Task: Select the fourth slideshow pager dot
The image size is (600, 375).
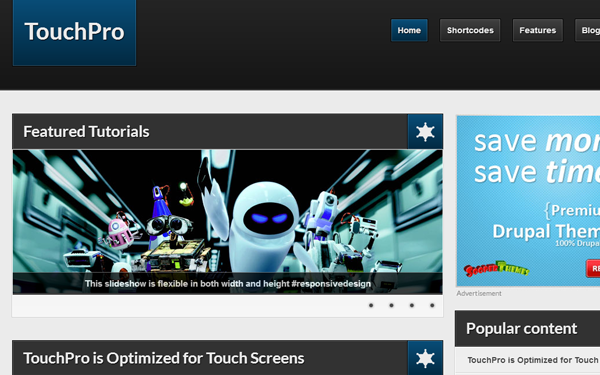Action: pyautogui.click(x=432, y=305)
